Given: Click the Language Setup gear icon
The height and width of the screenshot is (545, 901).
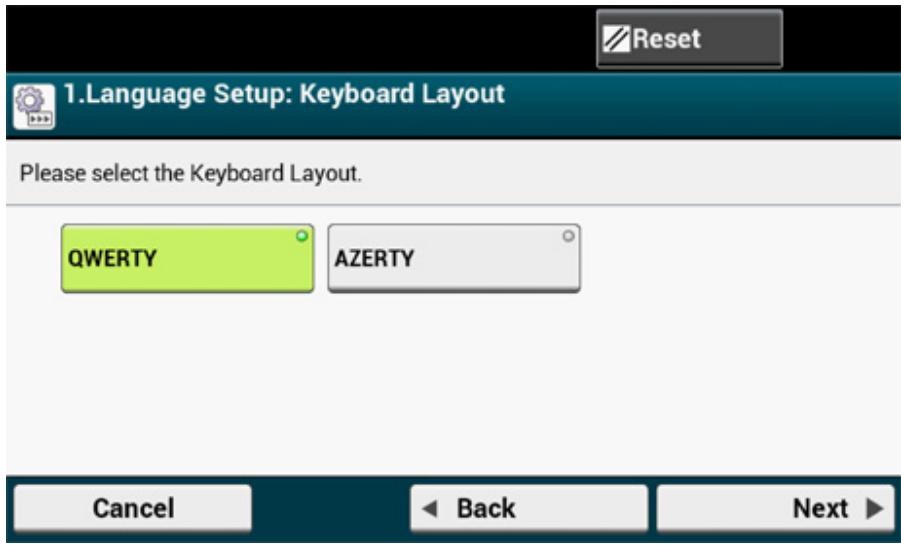Looking at the screenshot, I should [31, 104].
